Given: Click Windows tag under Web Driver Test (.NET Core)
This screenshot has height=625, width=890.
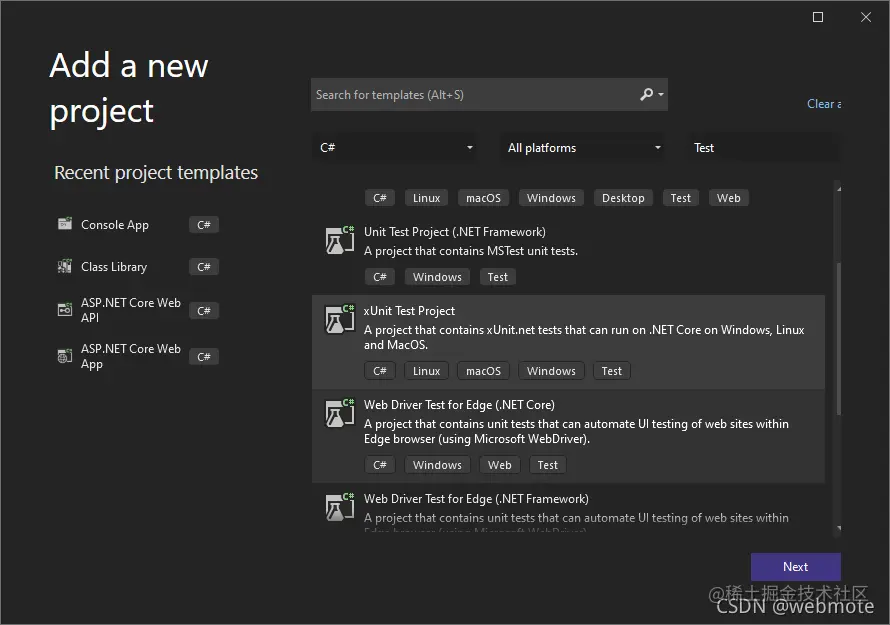Looking at the screenshot, I should pyautogui.click(x=437, y=465).
